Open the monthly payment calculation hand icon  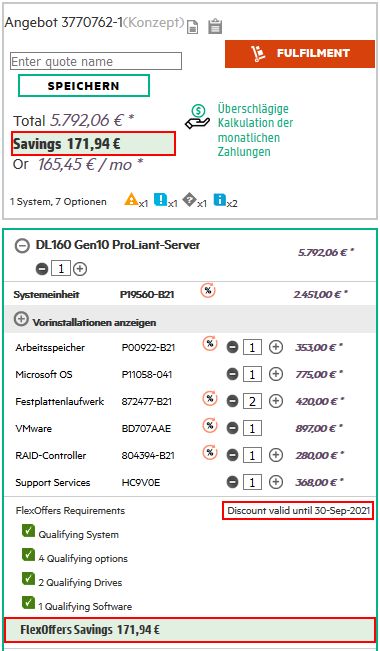click(198, 117)
